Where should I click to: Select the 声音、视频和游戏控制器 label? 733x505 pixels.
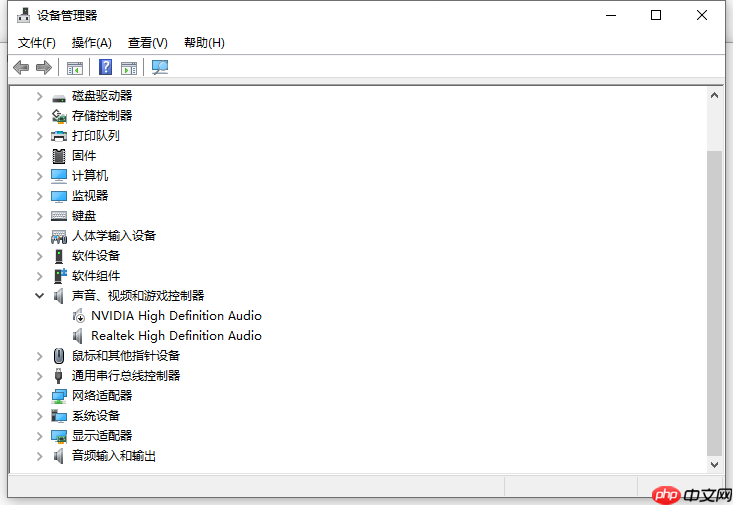138,296
